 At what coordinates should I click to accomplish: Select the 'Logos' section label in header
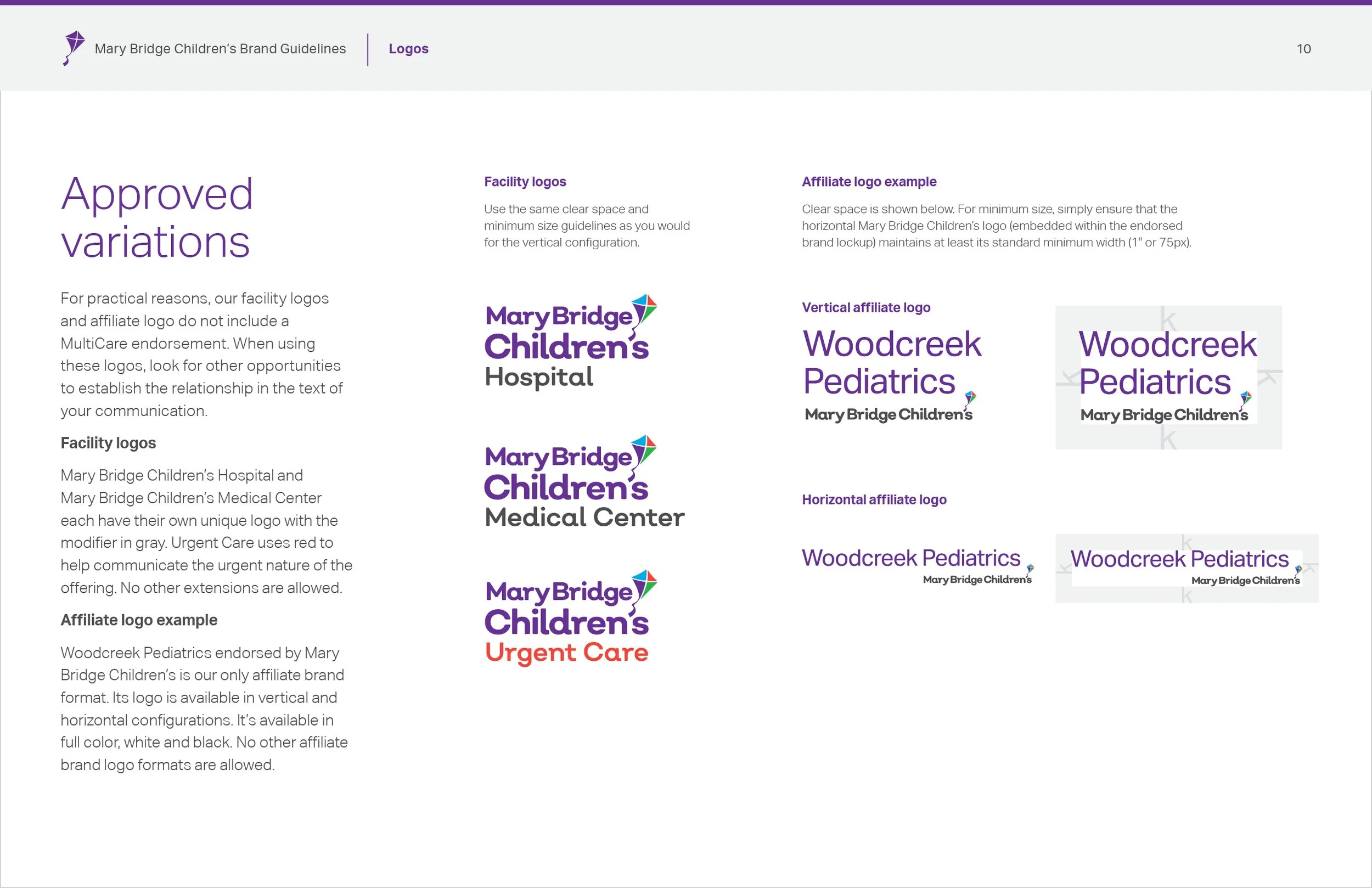click(x=408, y=49)
